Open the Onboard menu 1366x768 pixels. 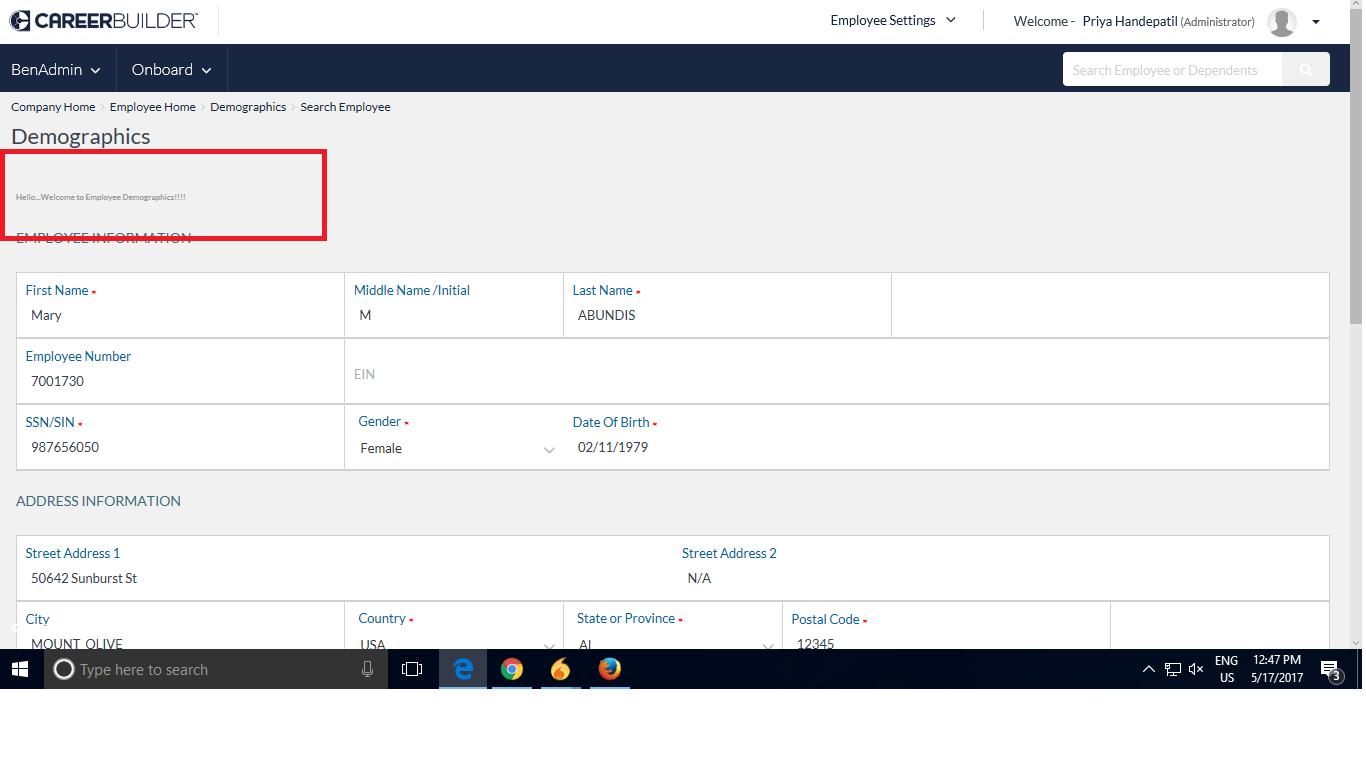tap(172, 70)
